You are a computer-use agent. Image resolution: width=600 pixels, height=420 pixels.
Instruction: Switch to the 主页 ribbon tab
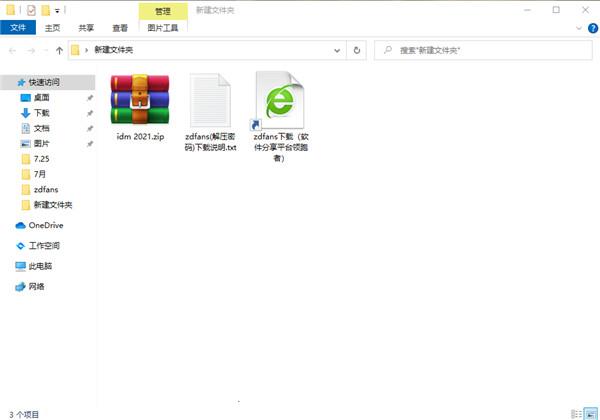coord(52,28)
